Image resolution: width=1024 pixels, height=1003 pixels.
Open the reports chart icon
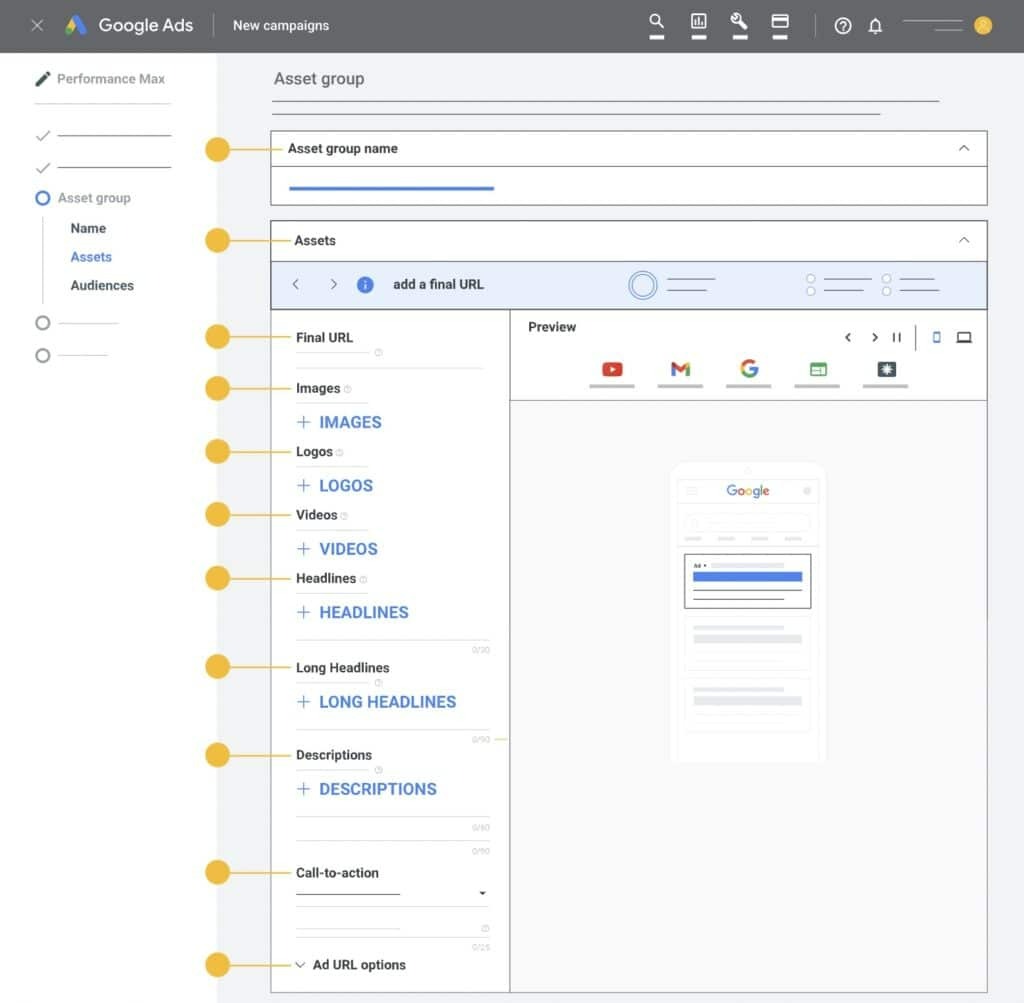coord(698,22)
